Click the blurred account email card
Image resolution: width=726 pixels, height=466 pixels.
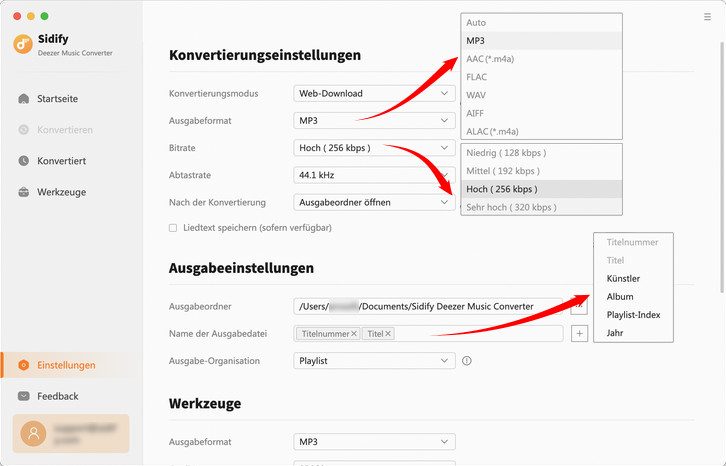click(71, 434)
